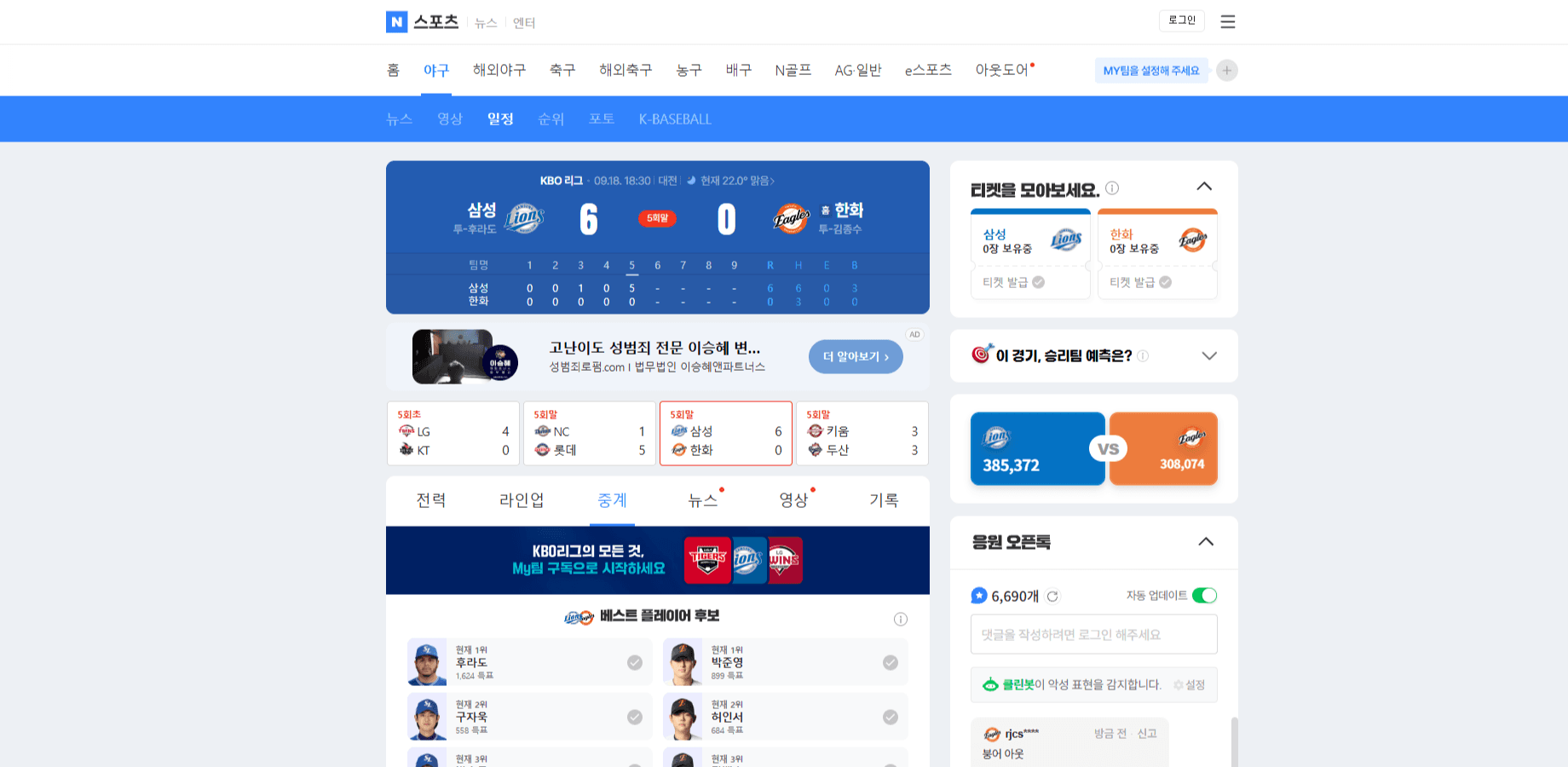Click the info icon next to 승리팀 예측은?
Screen dimensions: 1568x767
[1143, 355]
